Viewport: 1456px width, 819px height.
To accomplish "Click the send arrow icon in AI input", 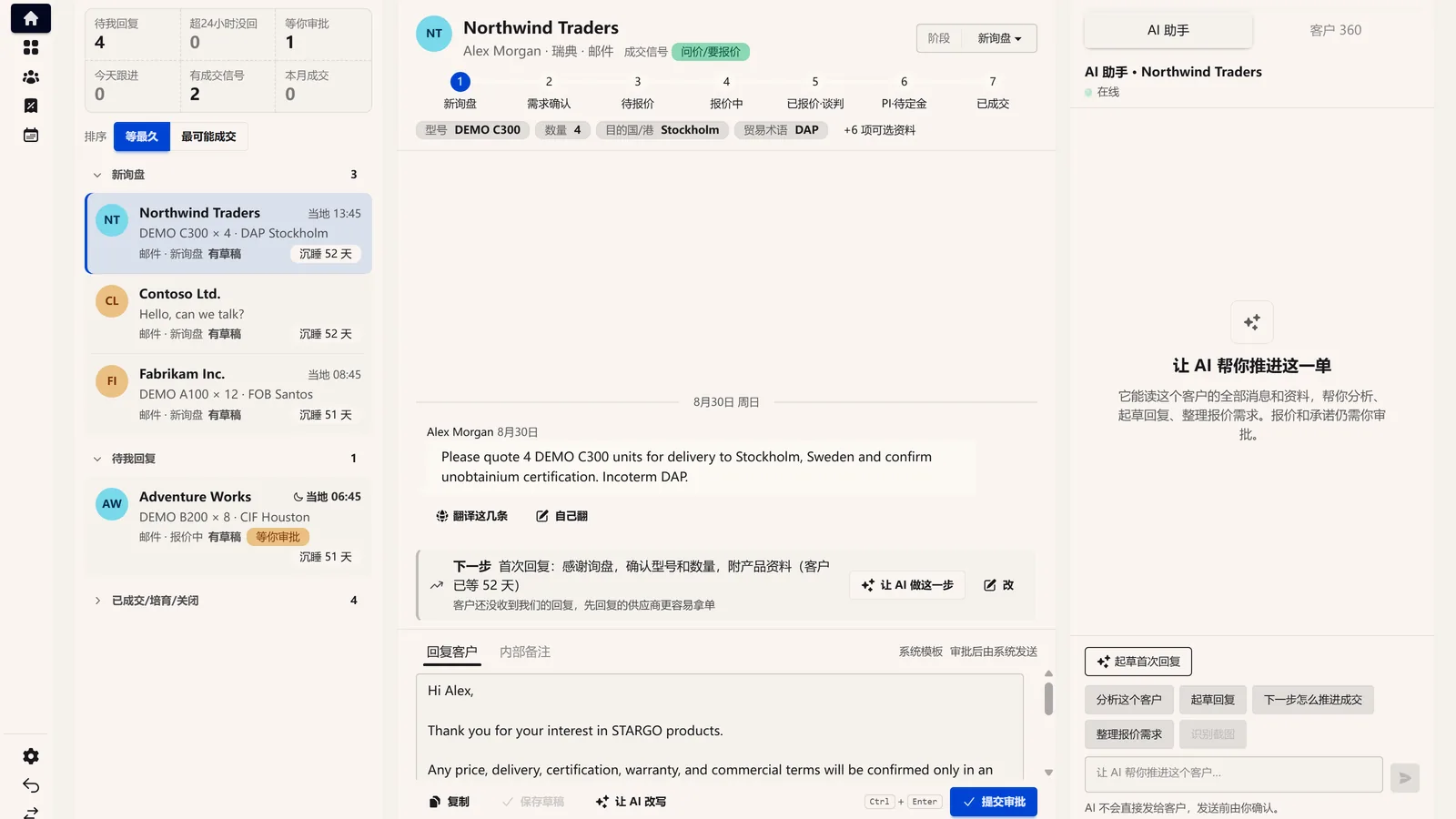I will [1405, 777].
